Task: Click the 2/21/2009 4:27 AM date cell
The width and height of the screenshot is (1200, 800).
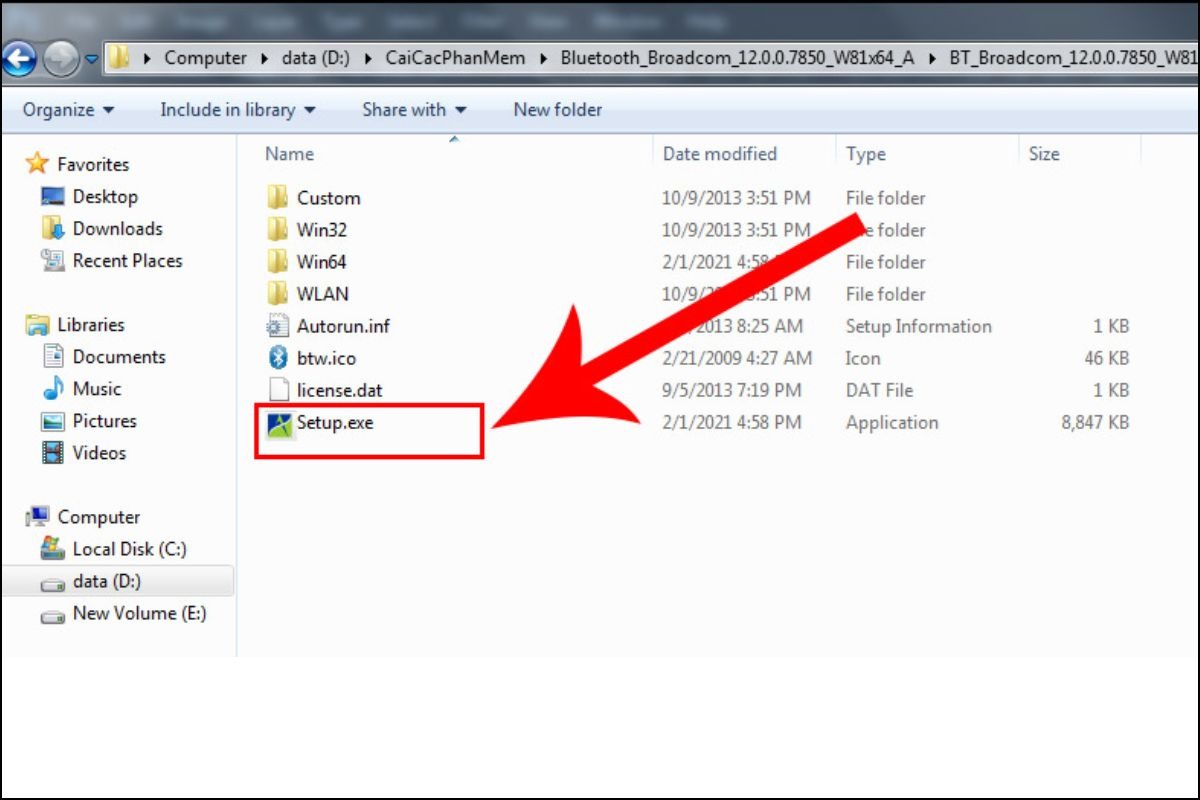Action: (x=737, y=357)
